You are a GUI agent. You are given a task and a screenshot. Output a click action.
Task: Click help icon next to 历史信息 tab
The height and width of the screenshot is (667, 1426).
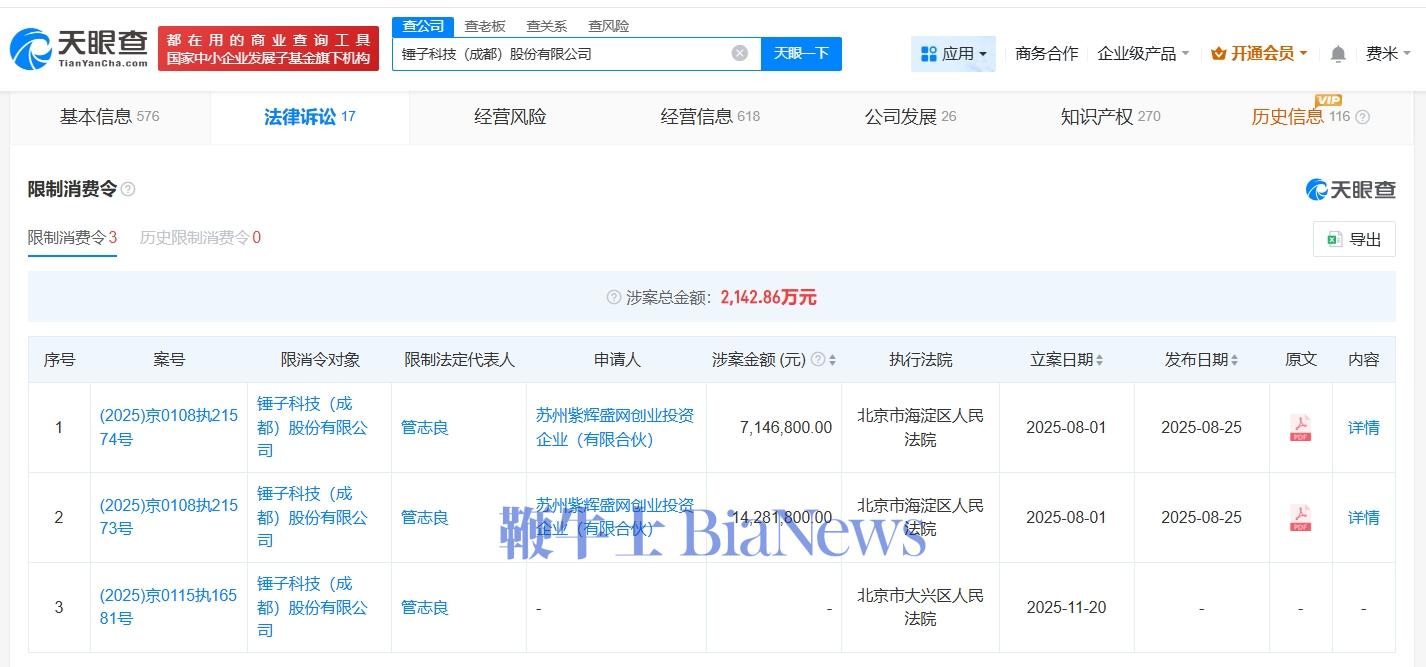click(x=1362, y=117)
